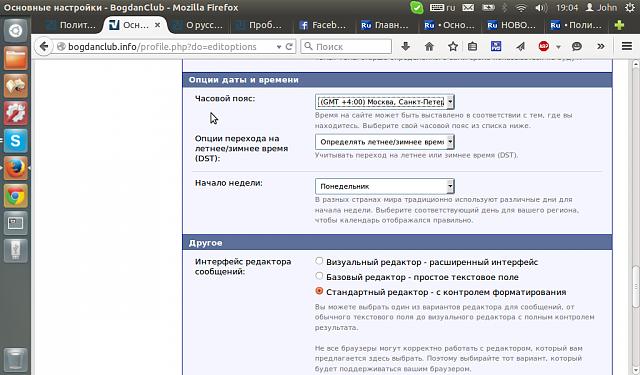This screenshot has width=640, height=375.
Task: Switch to the • Поли… tab
Action: click(x=576, y=25)
